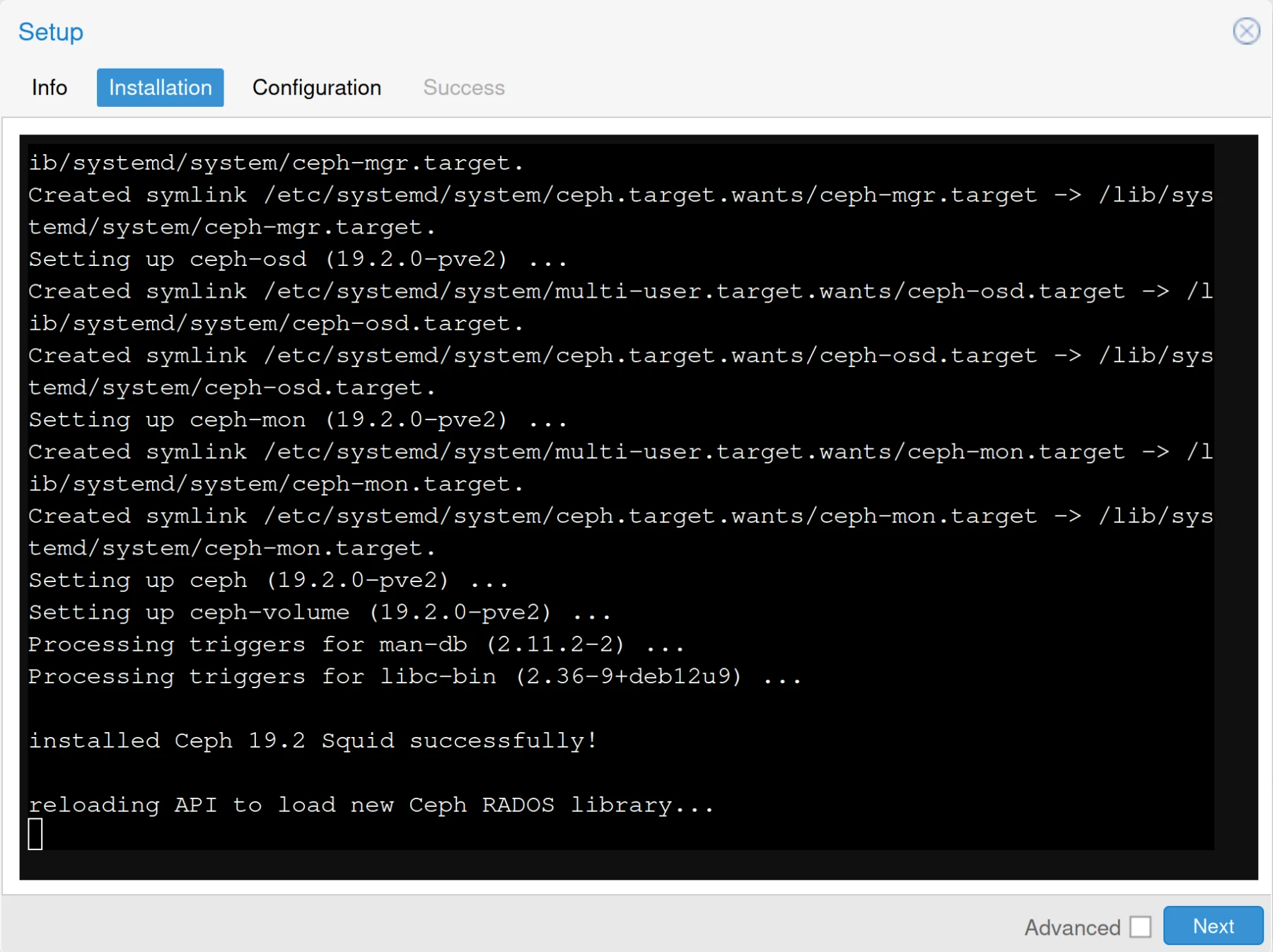The width and height of the screenshot is (1273, 952).
Task: Select the 'installed Ceph 19.2 Squid successfully!' line
Action: [x=311, y=741]
